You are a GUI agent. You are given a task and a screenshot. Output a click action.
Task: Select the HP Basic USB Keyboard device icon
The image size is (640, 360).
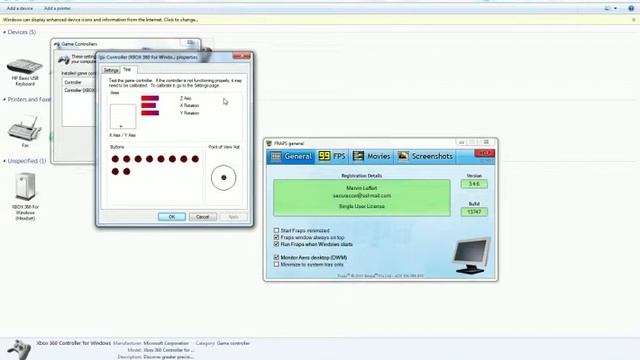click(25, 67)
